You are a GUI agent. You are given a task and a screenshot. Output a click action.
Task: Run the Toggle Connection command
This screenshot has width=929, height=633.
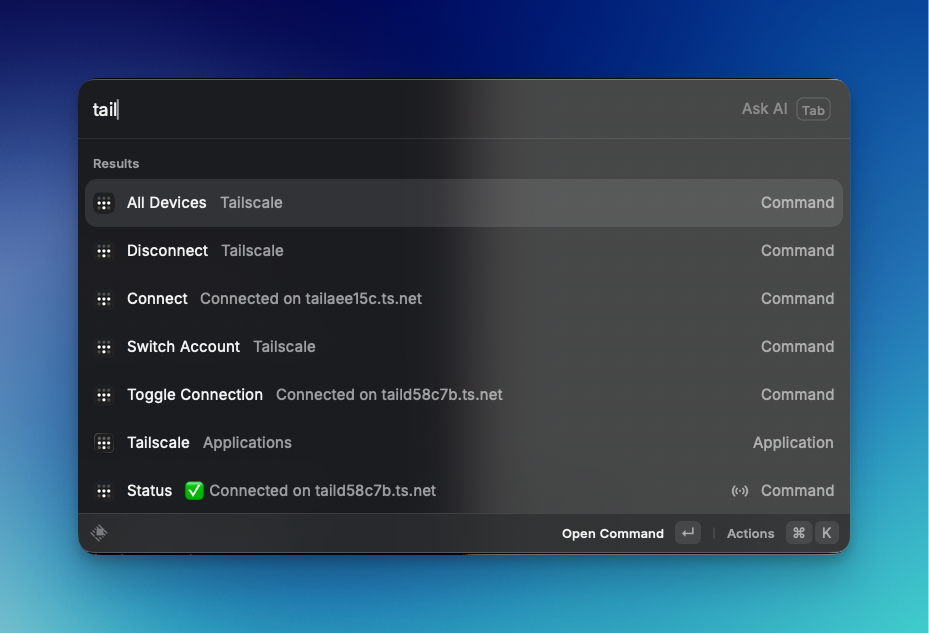pos(195,395)
